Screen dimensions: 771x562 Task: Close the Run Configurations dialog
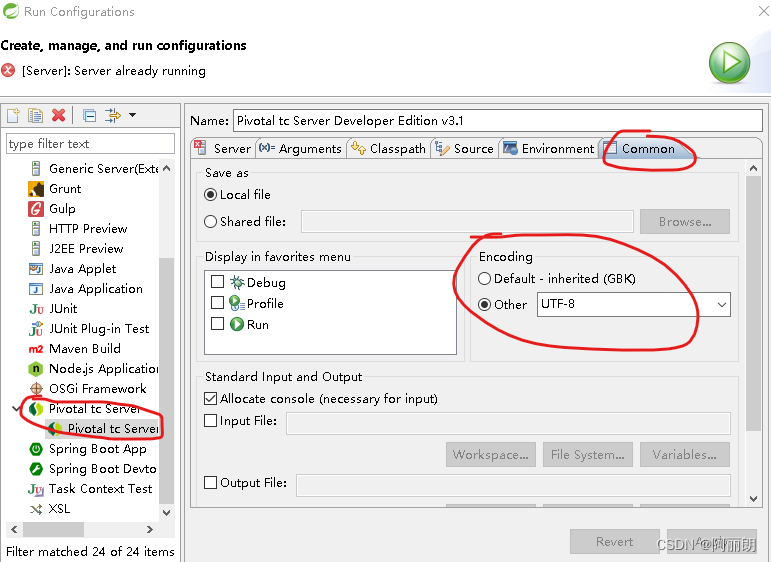click(x=763, y=11)
